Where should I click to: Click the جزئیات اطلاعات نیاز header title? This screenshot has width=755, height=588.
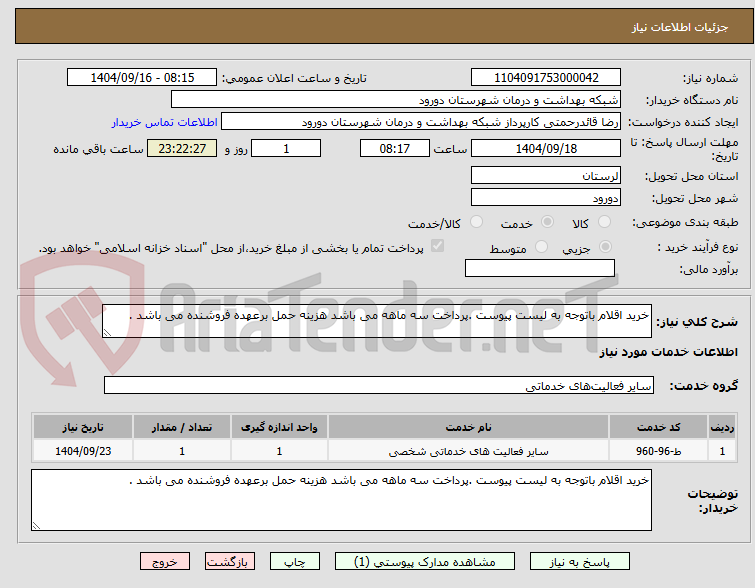[680, 27]
